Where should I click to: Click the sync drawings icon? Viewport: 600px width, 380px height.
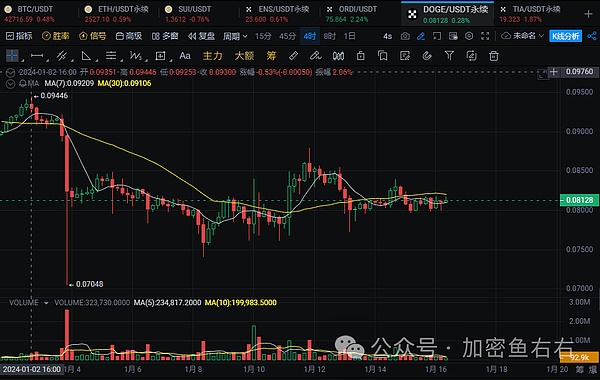(471, 56)
